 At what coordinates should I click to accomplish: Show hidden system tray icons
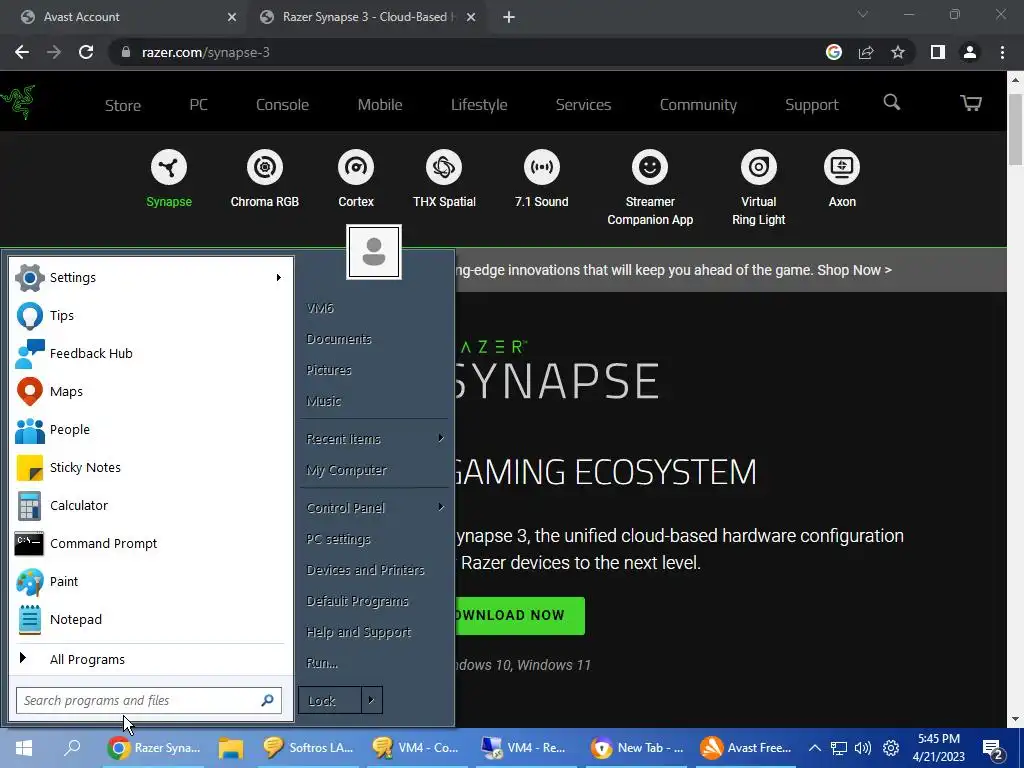tap(814, 748)
